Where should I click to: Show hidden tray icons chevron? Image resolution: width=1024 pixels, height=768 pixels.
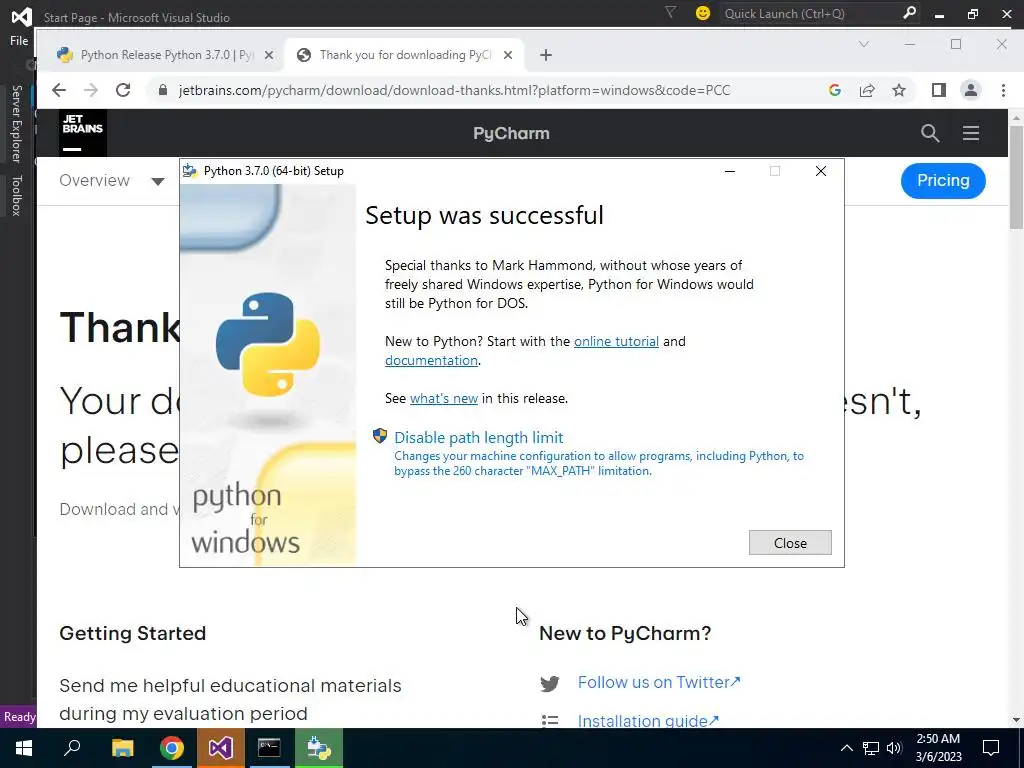(x=846, y=748)
